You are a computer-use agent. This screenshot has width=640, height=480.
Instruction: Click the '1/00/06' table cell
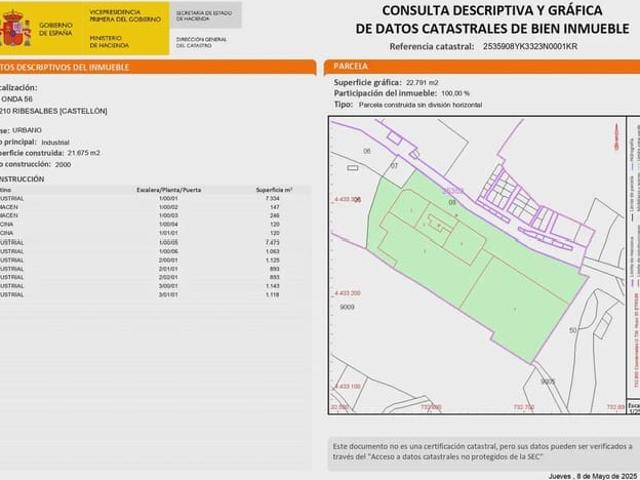click(x=169, y=251)
